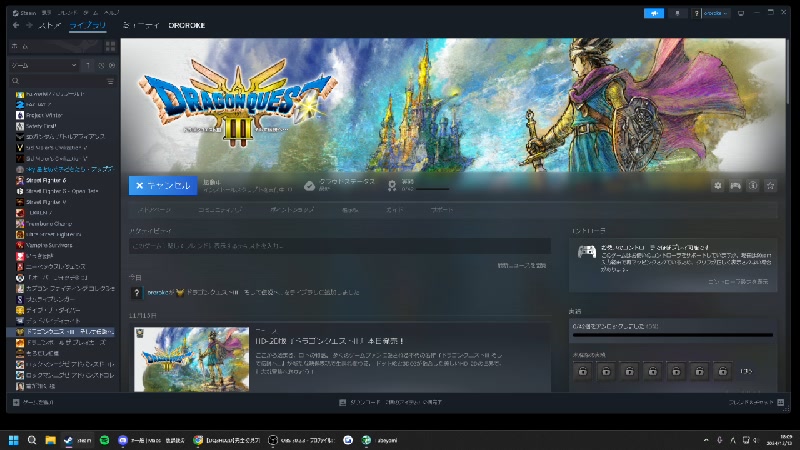Click the back navigation arrow
Image resolution: width=800 pixels, height=450 pixels.
[13, 25]
